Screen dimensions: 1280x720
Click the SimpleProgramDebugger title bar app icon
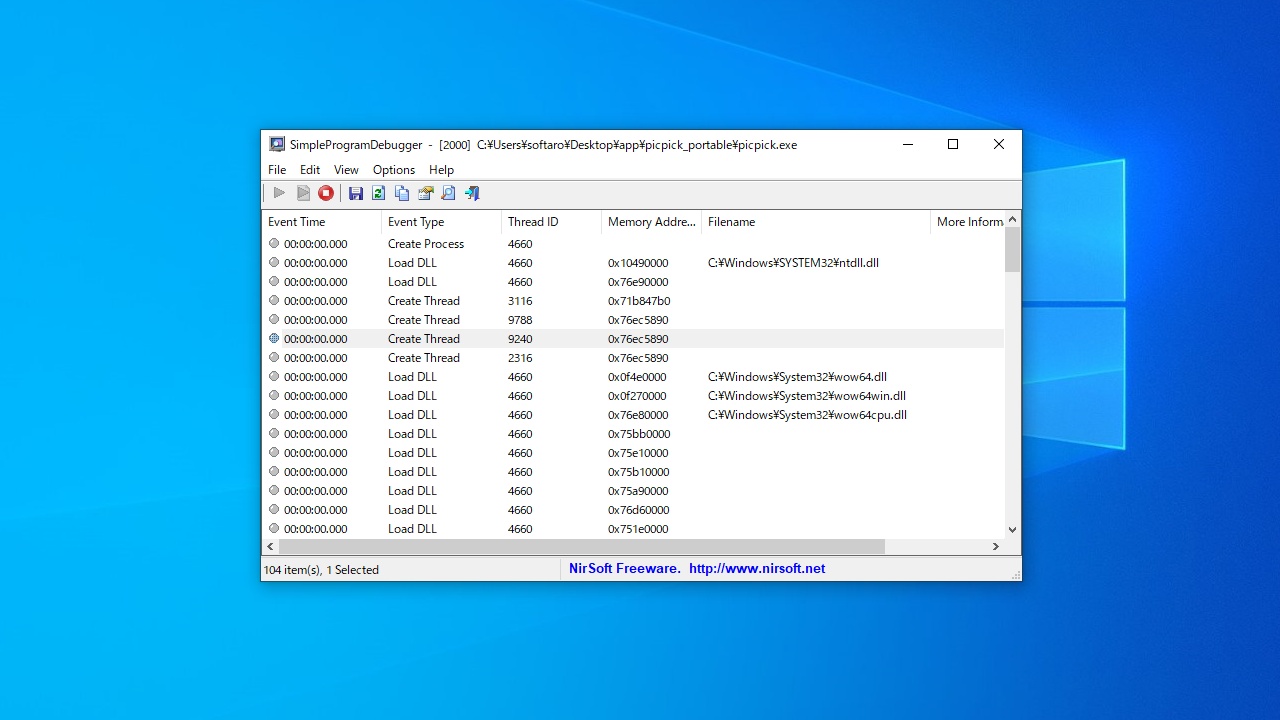click(277, 144)
